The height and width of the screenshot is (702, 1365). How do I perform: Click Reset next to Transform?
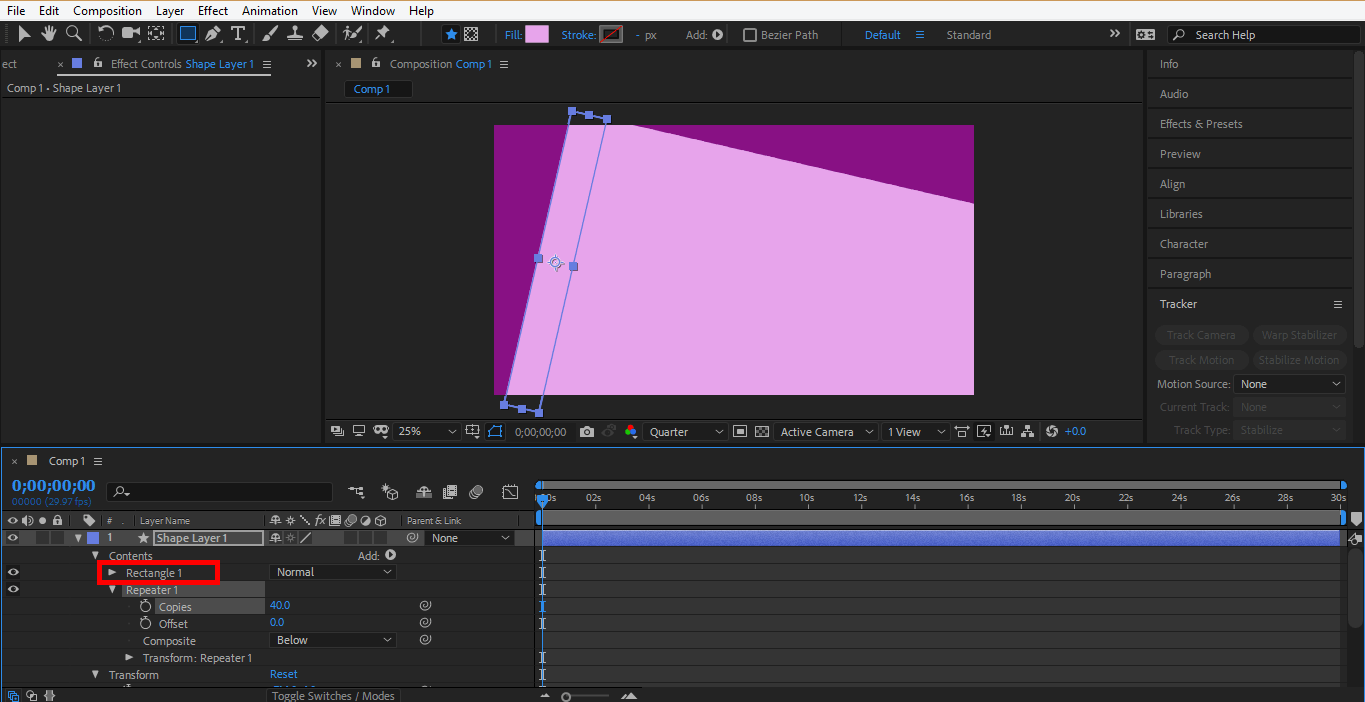click(x=284, y=674)
